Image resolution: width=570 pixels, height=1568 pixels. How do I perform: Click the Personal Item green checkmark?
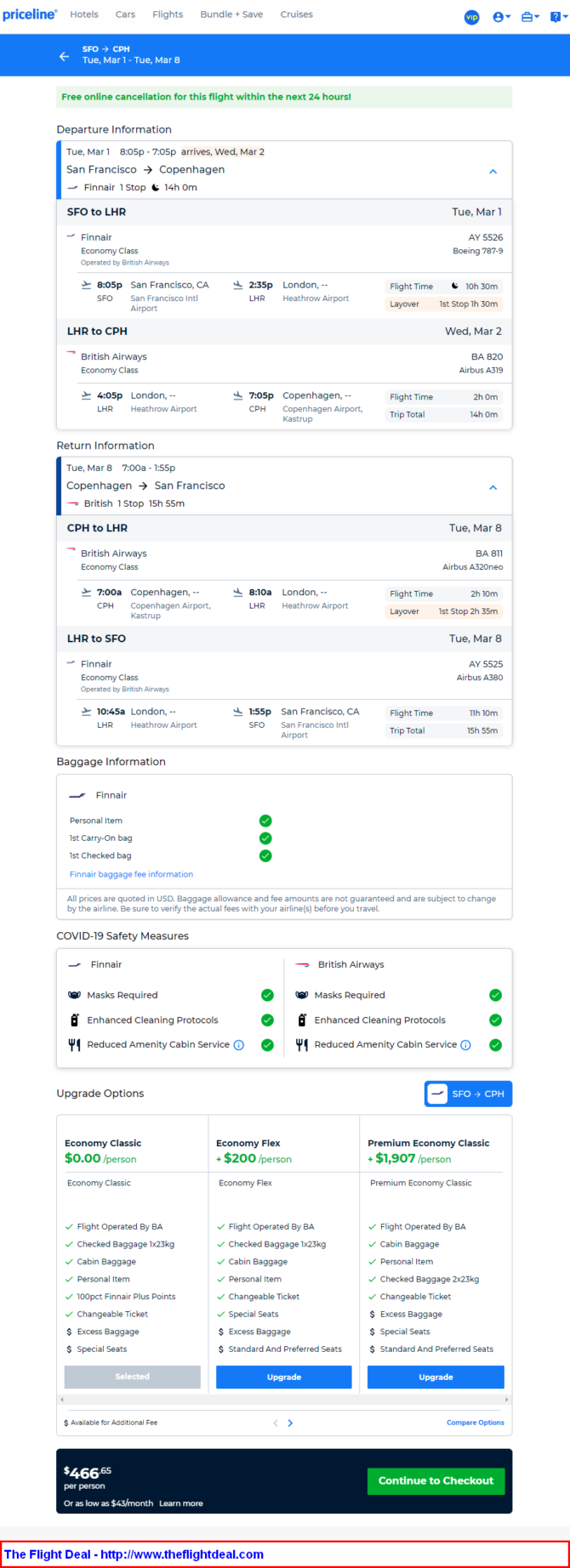click(x=265, y=821)
